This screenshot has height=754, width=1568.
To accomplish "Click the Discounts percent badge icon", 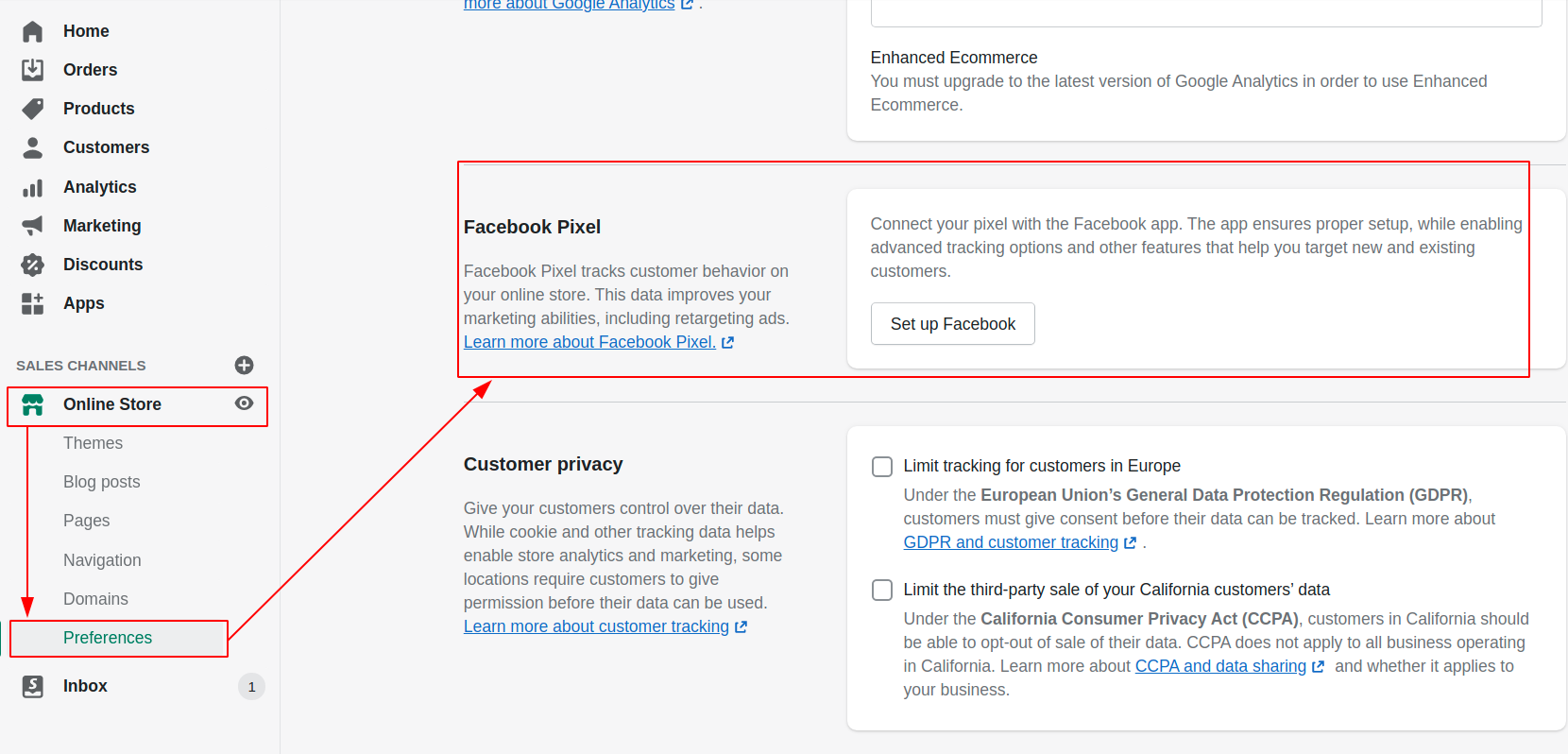I will point(32,265).
